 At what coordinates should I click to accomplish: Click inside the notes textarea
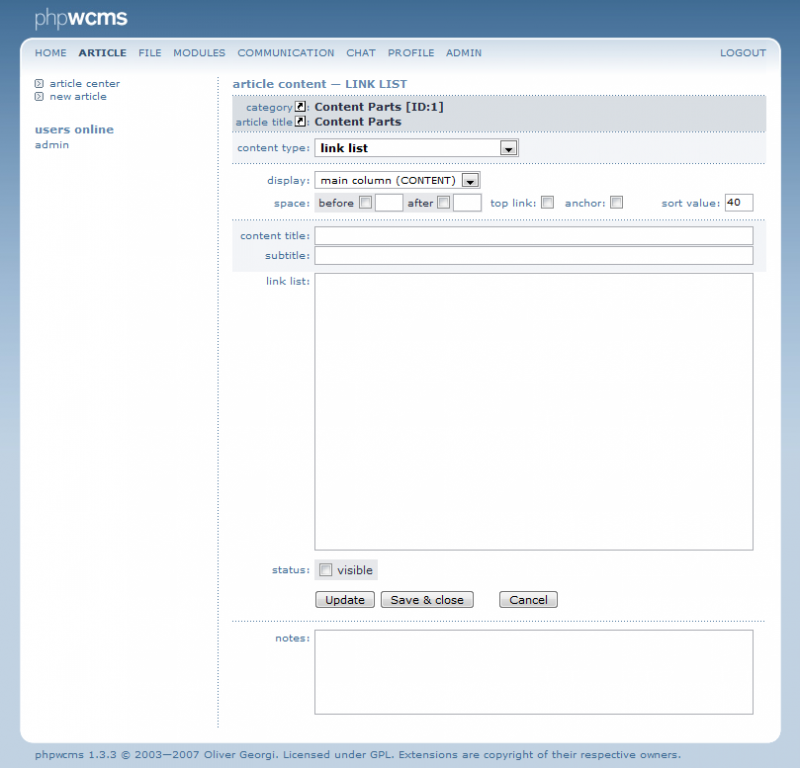[534, 672]
